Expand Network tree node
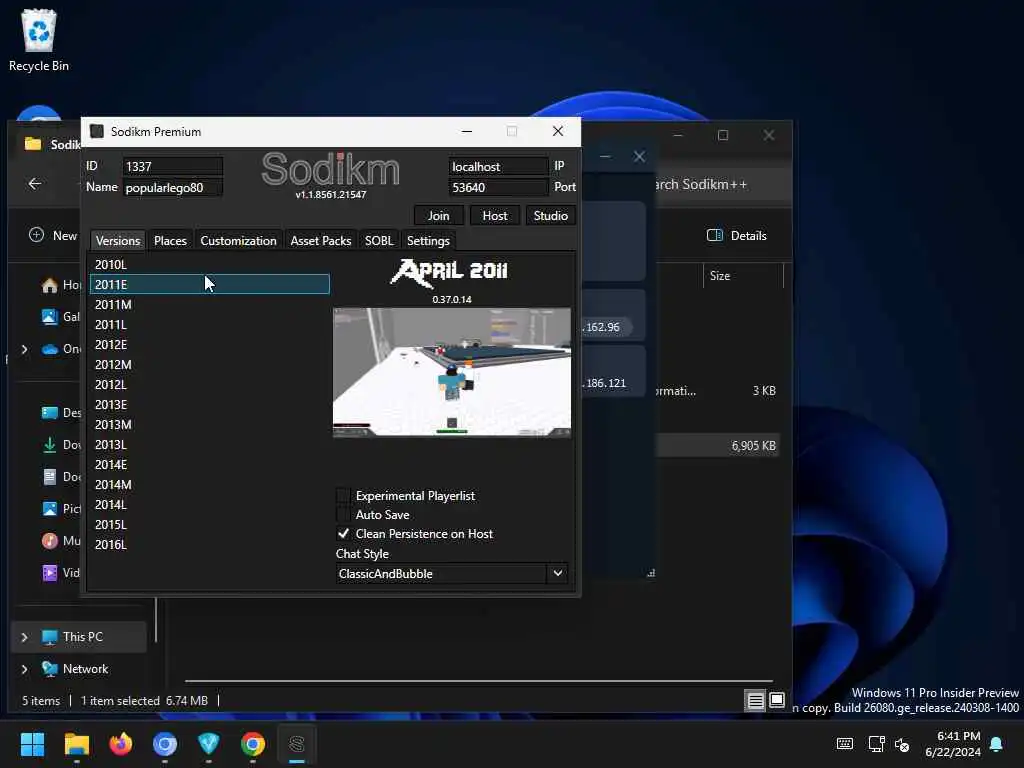Screen dimensions: 1024x768 pyautogui.click(x=25, y=669)
